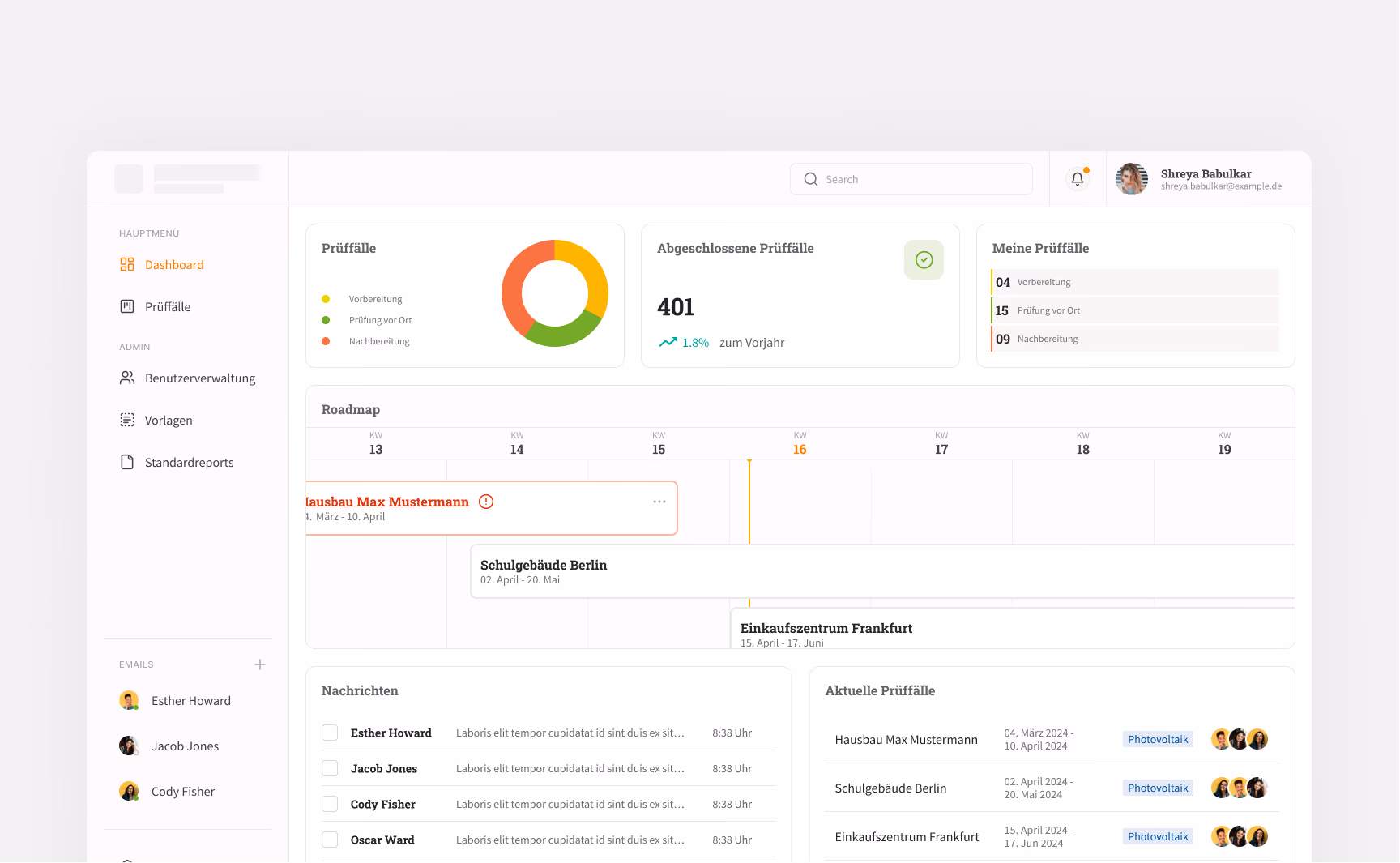Click the green checkmark badge icon
This screenshot has width=1400, height=863.
tap(924, 260)
